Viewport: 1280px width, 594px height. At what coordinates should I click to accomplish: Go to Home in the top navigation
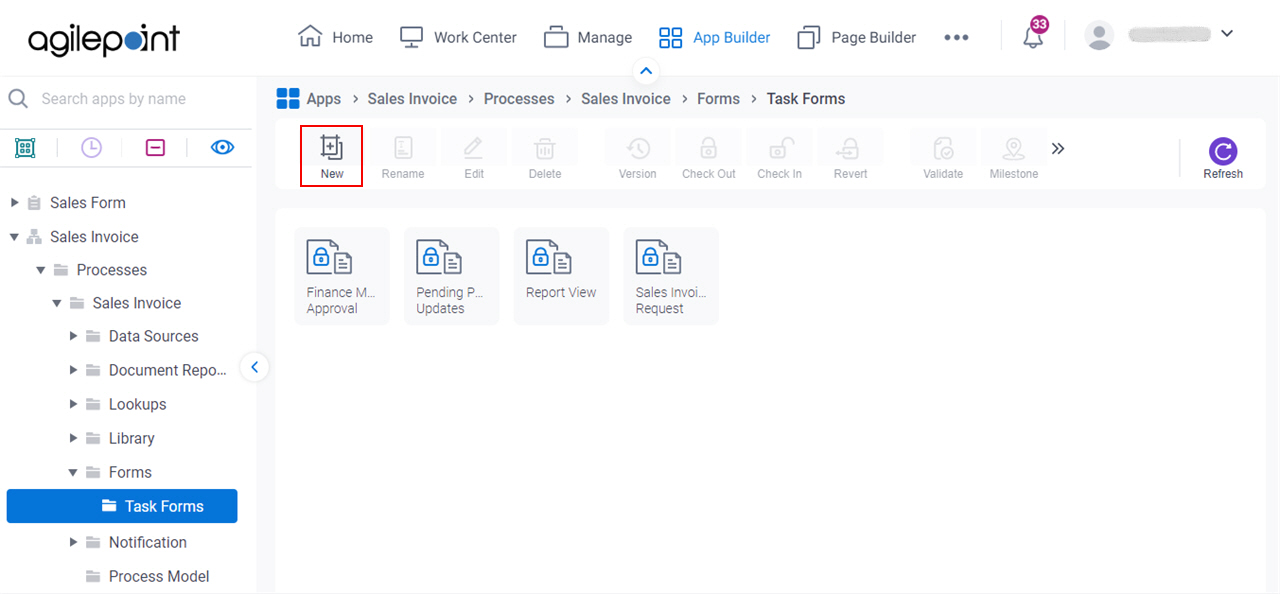click(335, 37)
